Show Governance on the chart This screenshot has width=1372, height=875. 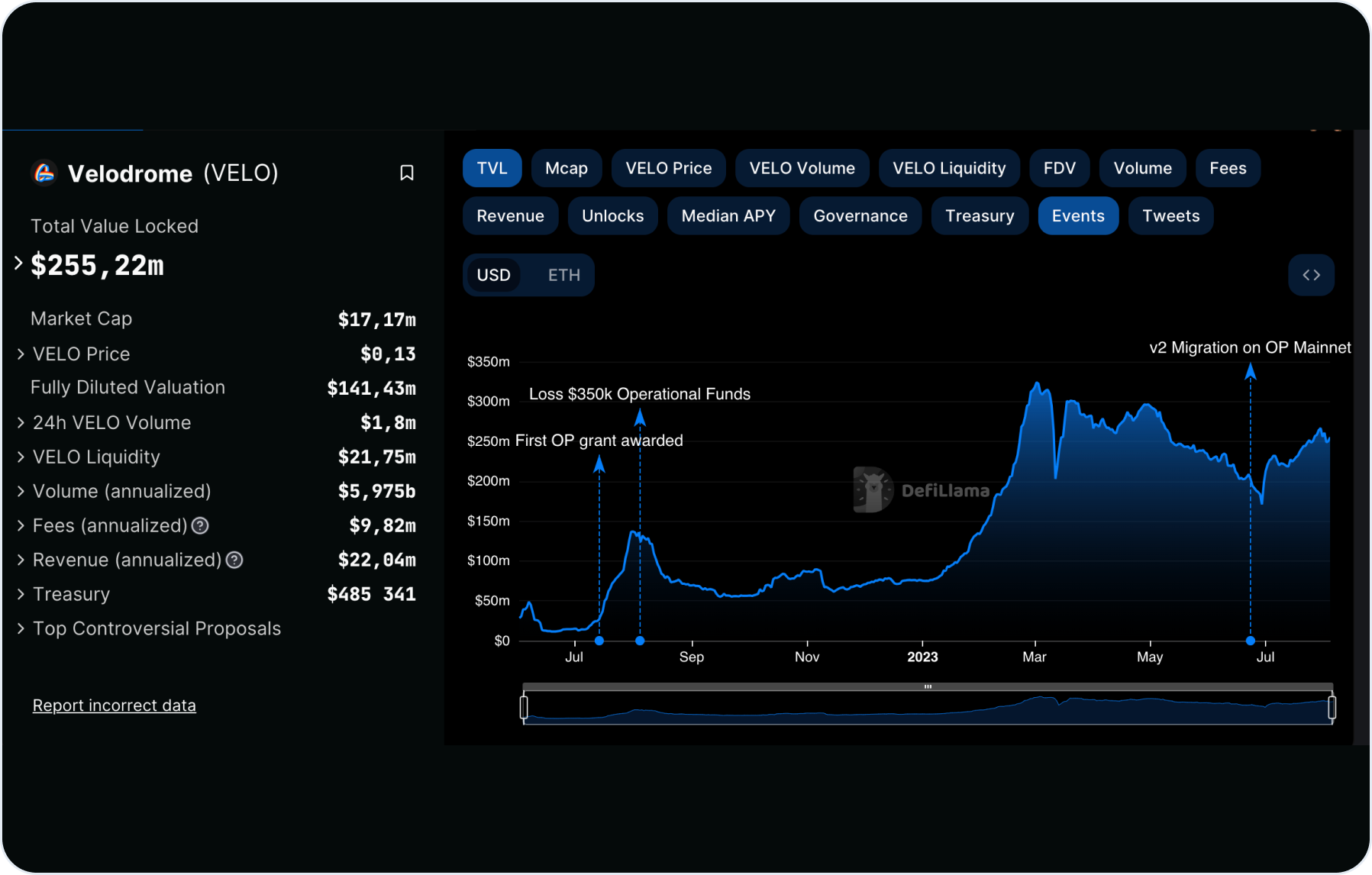pos(860,216)
